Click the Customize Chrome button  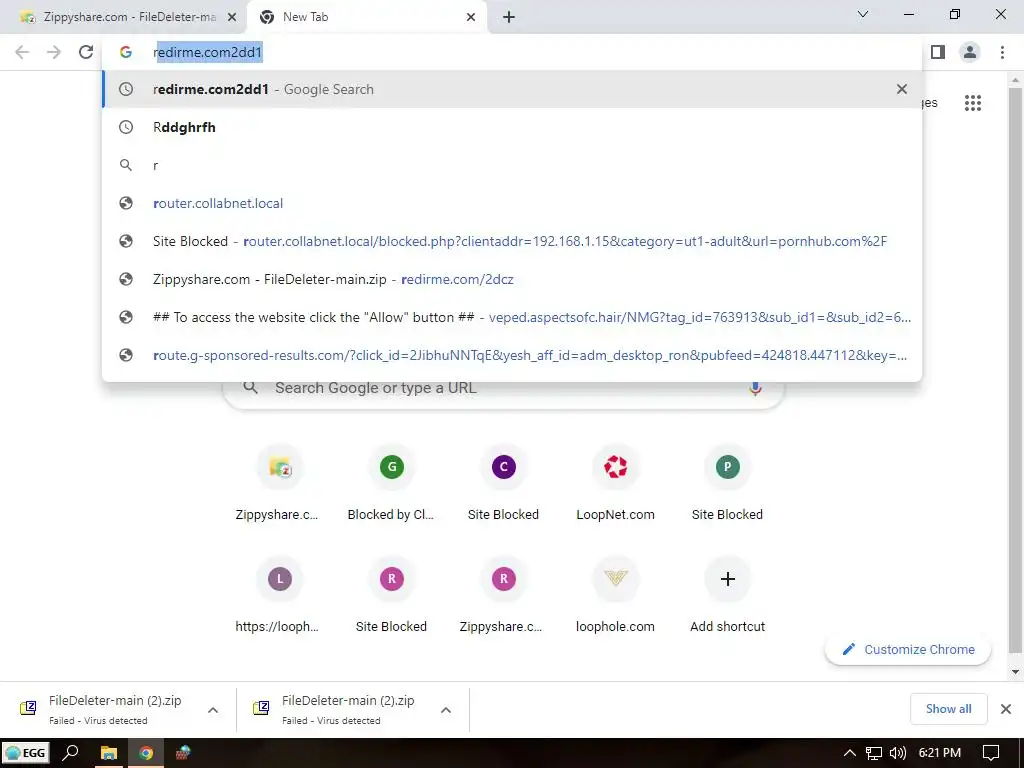[x=908, y=649]
